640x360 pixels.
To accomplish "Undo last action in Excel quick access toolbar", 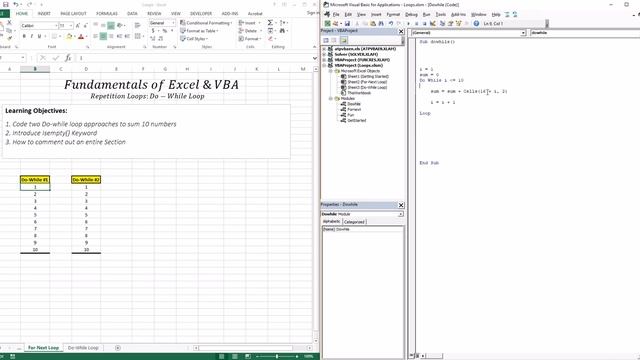I will click(16, 4).
